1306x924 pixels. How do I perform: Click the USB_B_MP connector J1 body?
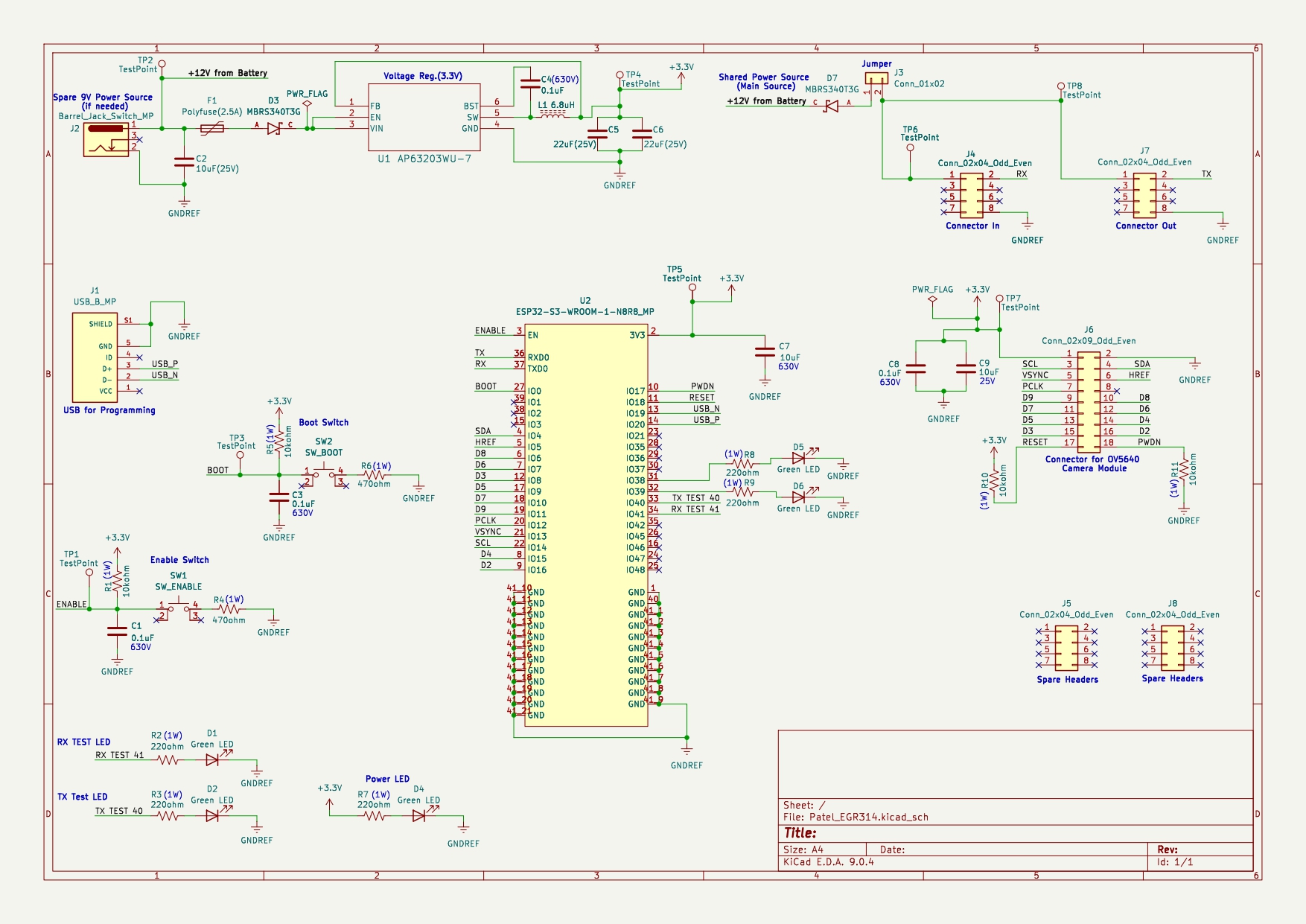pyautogui.click(x=95, y=357)
